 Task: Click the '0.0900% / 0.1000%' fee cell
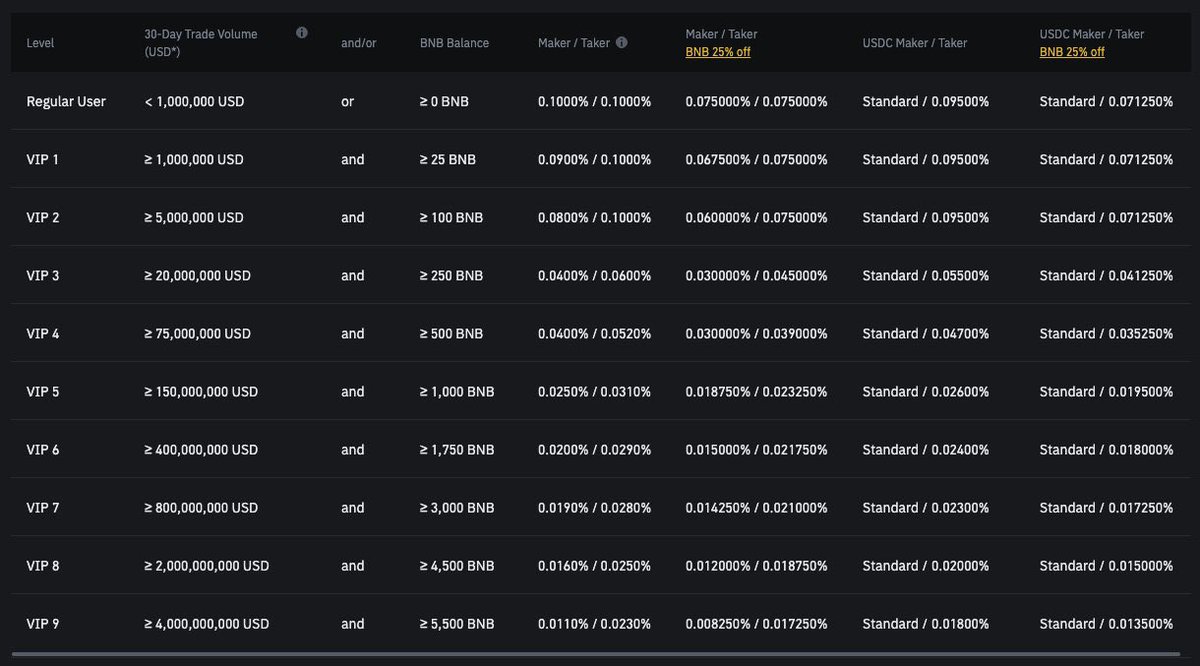click(x=595, y=159)
